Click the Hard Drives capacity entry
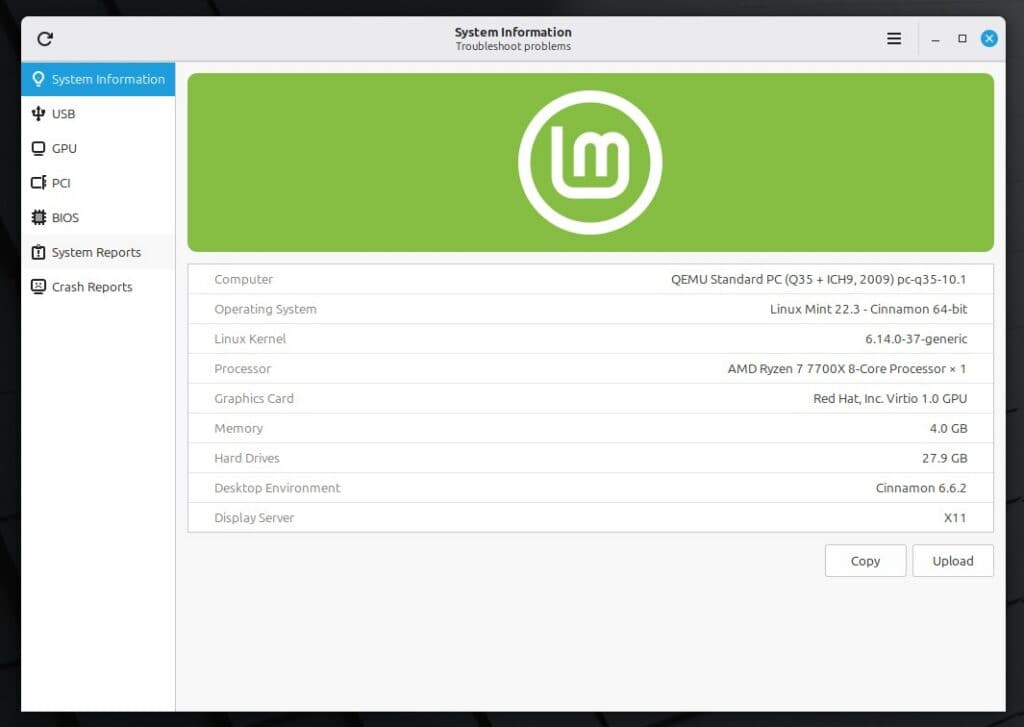This screenshot has height=727, width=1024. coord(590,458)
